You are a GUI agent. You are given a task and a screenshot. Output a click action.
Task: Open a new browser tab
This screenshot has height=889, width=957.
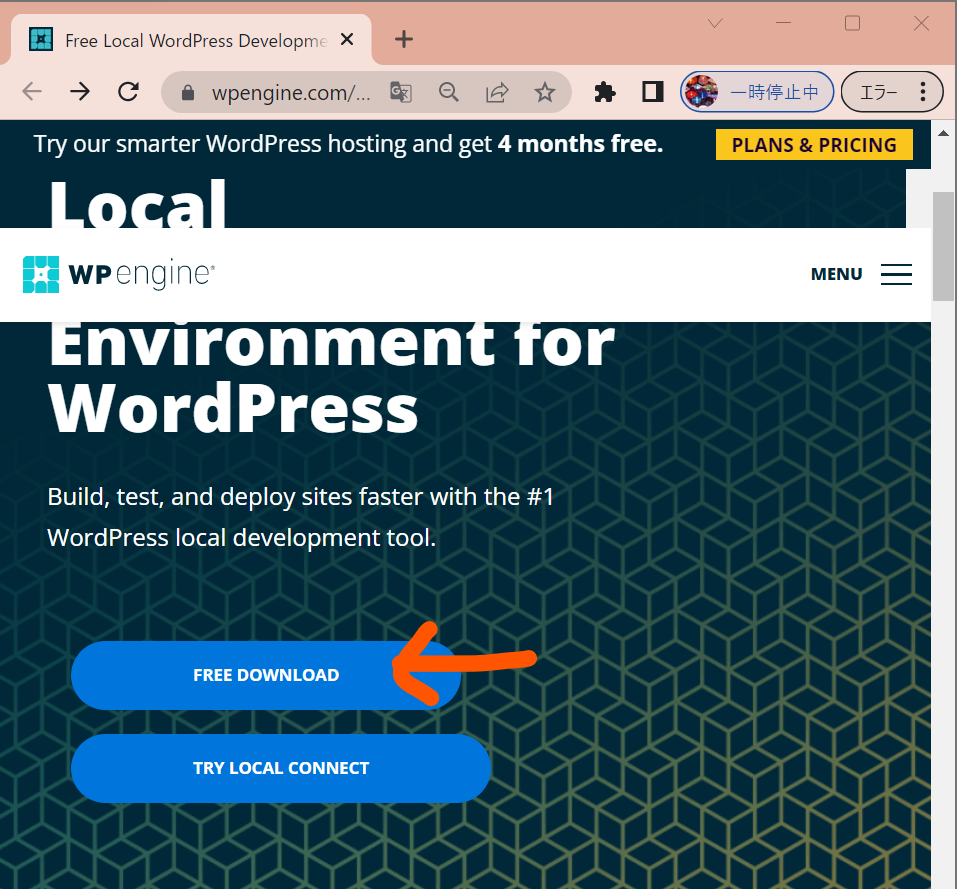coord(403,40)
